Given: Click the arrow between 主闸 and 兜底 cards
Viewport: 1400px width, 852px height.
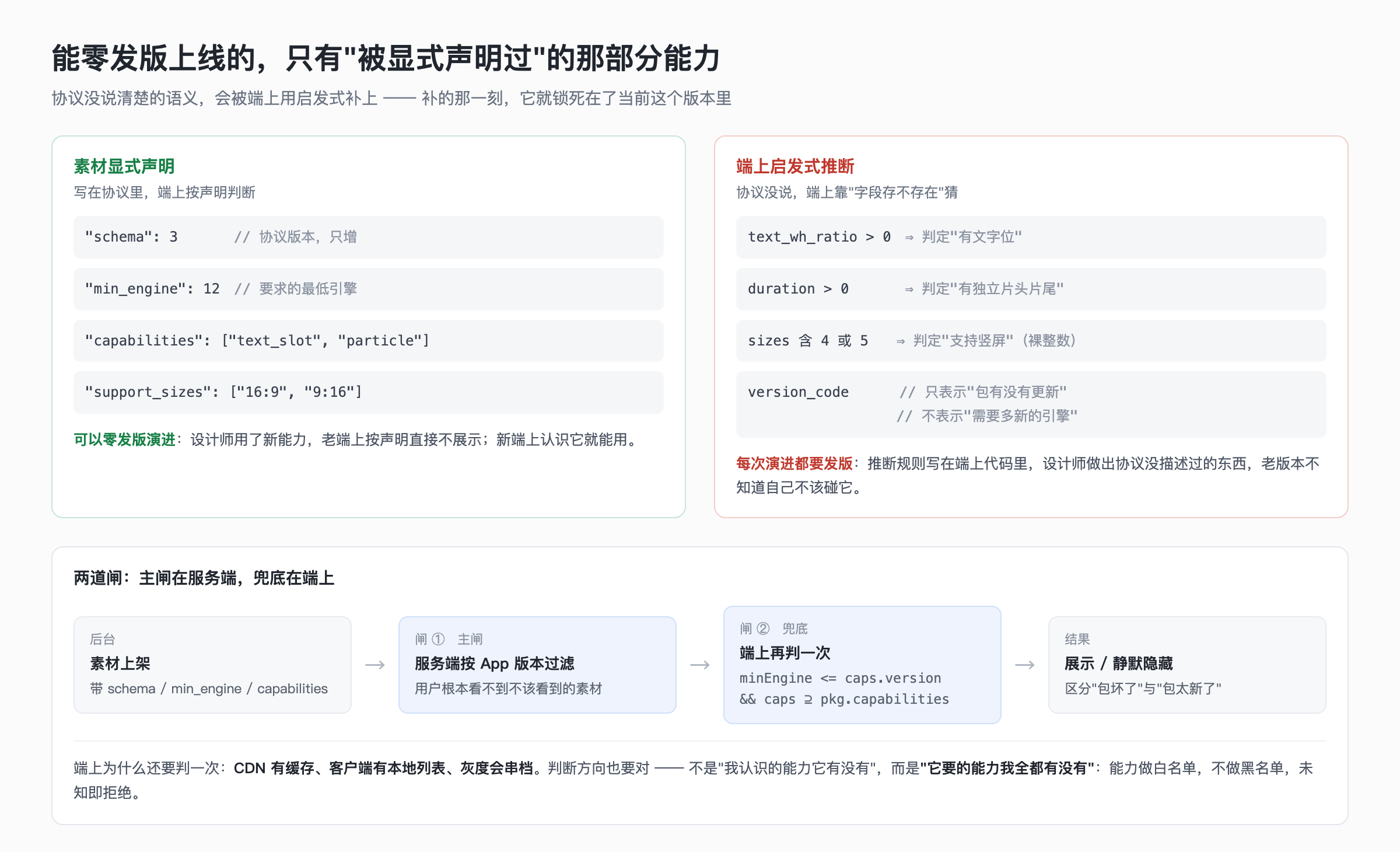Looking at the screenshot, I should click(699, 665).
